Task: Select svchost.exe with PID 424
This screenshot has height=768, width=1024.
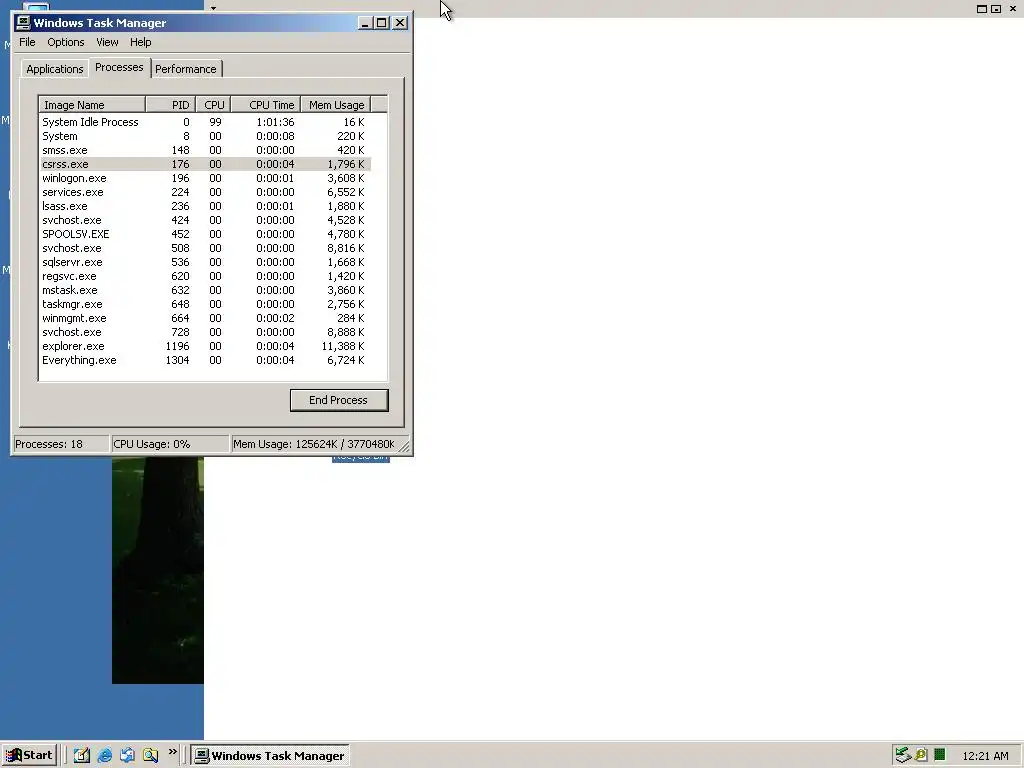Action: pyautogui.click(x=205, y=220)
